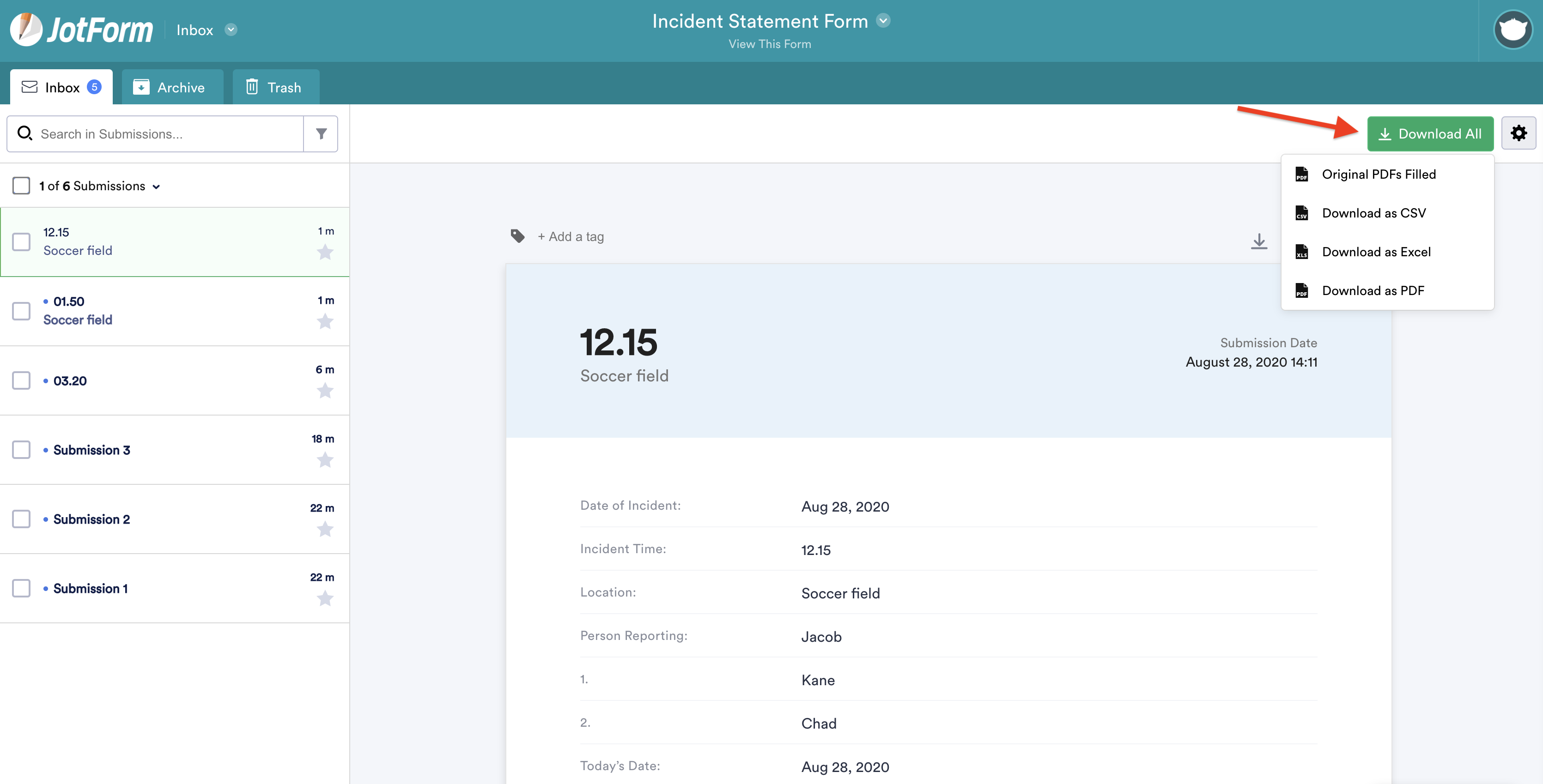Expand the Inbox dropdown in header
This screenshot has height=784, width=1543.
(231, 30)
